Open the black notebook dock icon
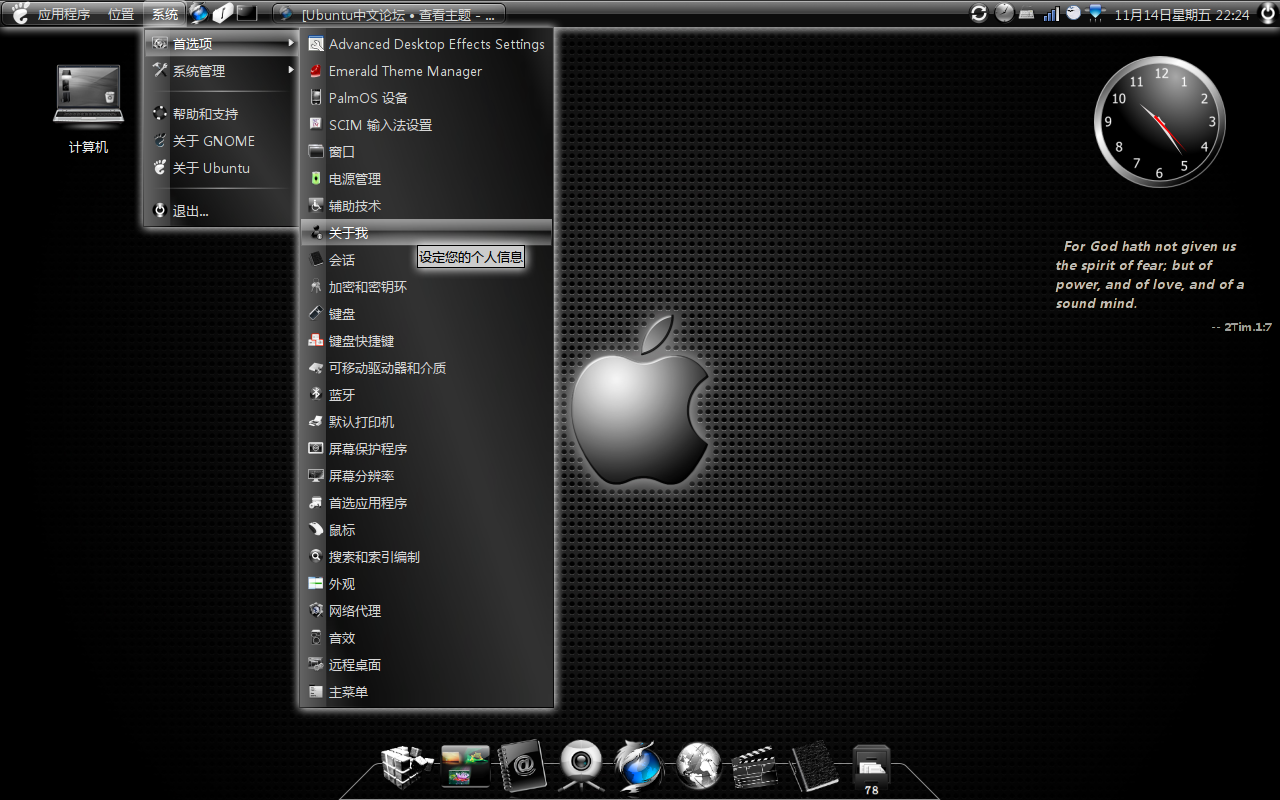Screen dimensions: 1280x800 814,766
